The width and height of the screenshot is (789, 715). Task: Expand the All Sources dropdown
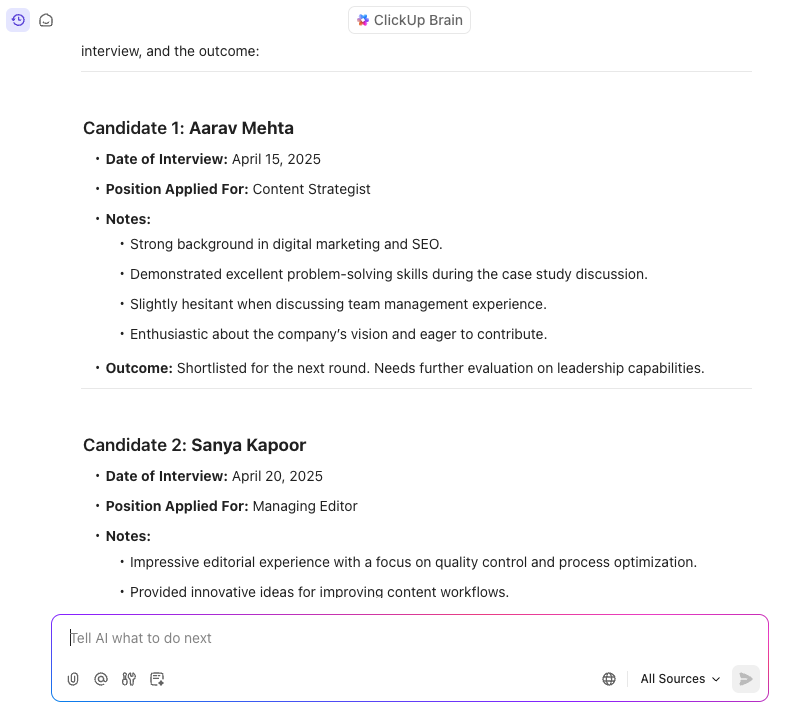point(680,679)
